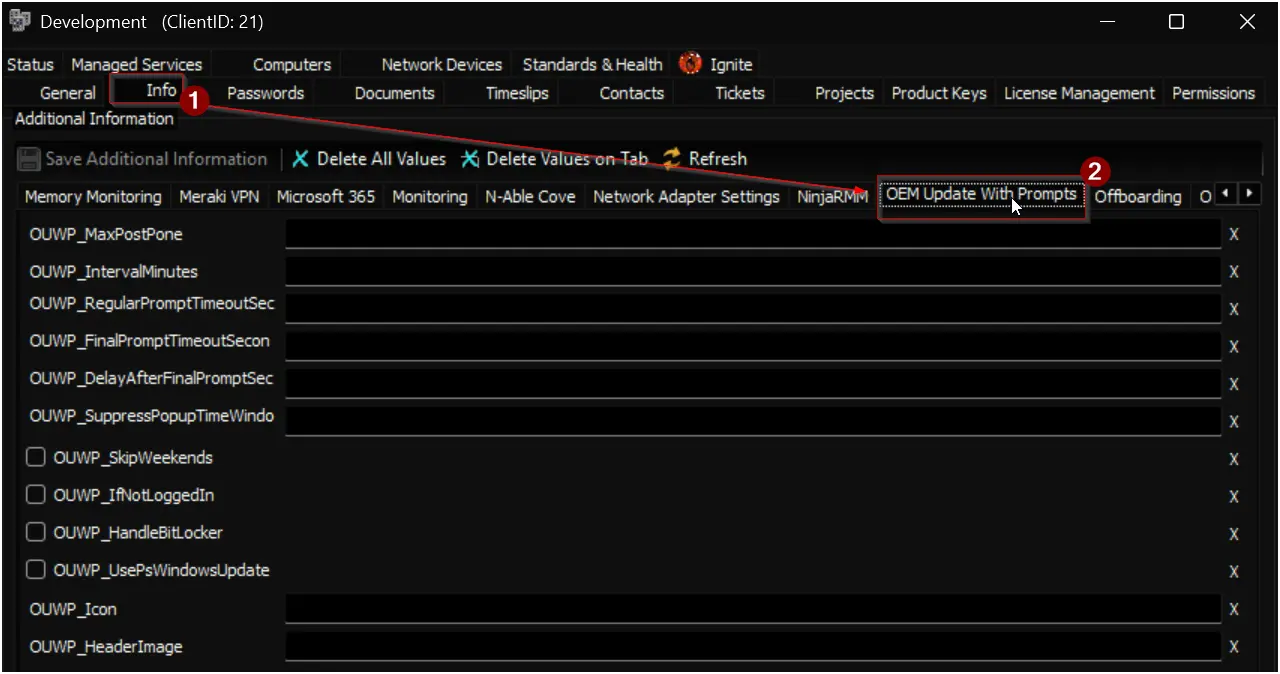
Task: Enable the OUWP_UsePsWindowsUpdate checkbox
Action: point(36,569)
